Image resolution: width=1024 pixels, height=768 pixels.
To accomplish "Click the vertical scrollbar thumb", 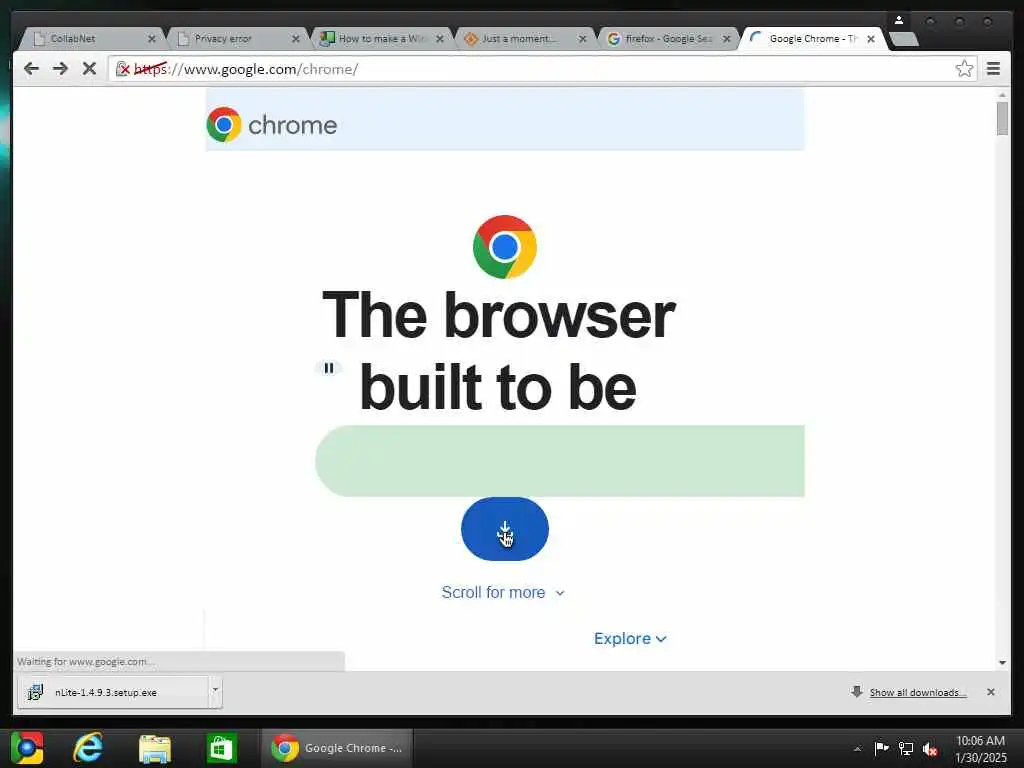I will pos(1002,118).
